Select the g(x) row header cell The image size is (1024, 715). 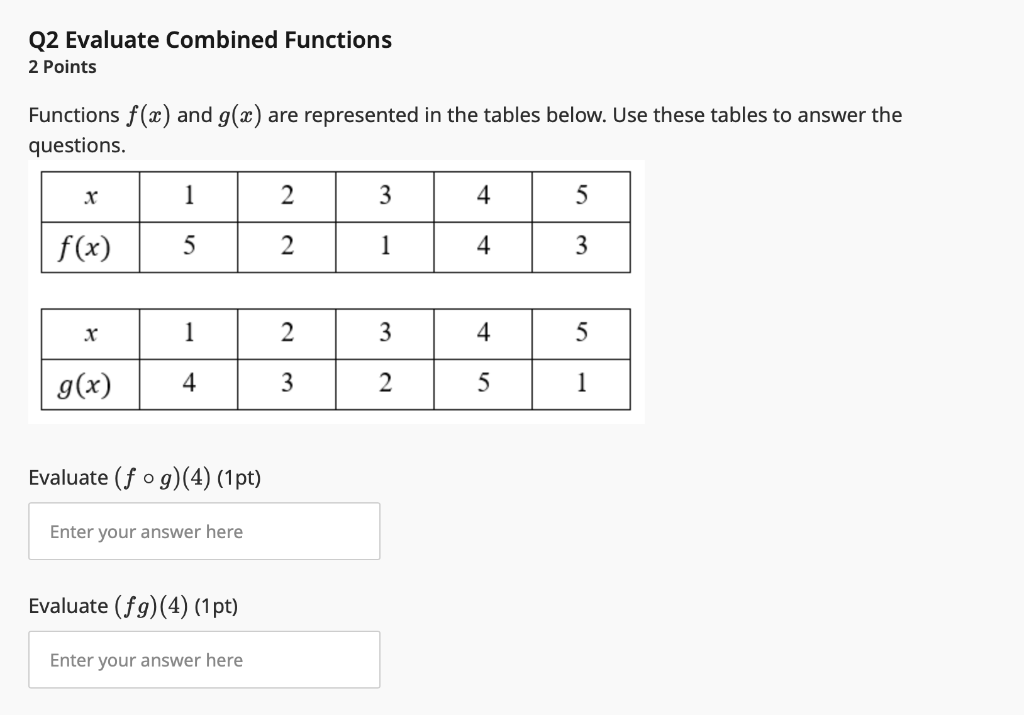(88, 384)
